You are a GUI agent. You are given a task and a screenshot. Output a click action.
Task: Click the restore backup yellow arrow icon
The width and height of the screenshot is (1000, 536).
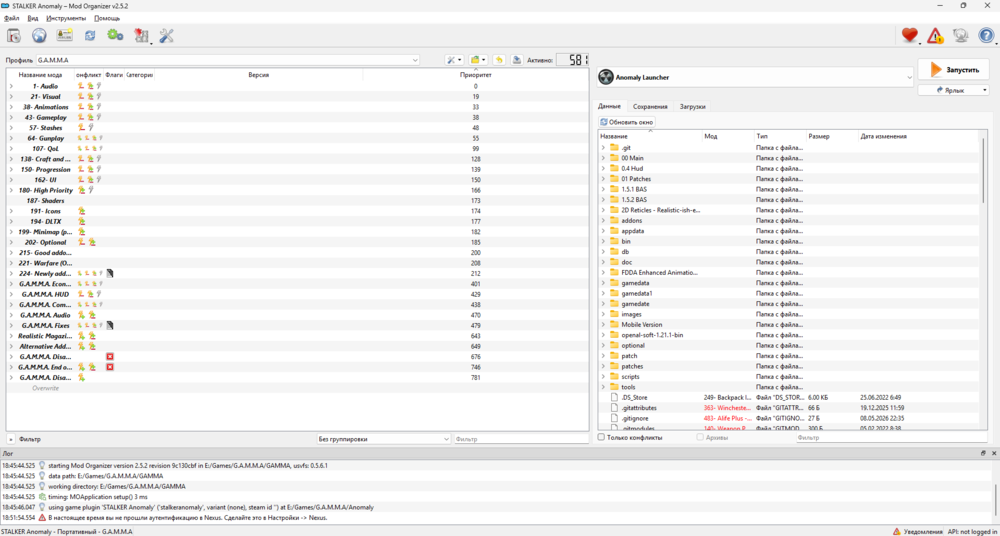click(x=499, y=60)
